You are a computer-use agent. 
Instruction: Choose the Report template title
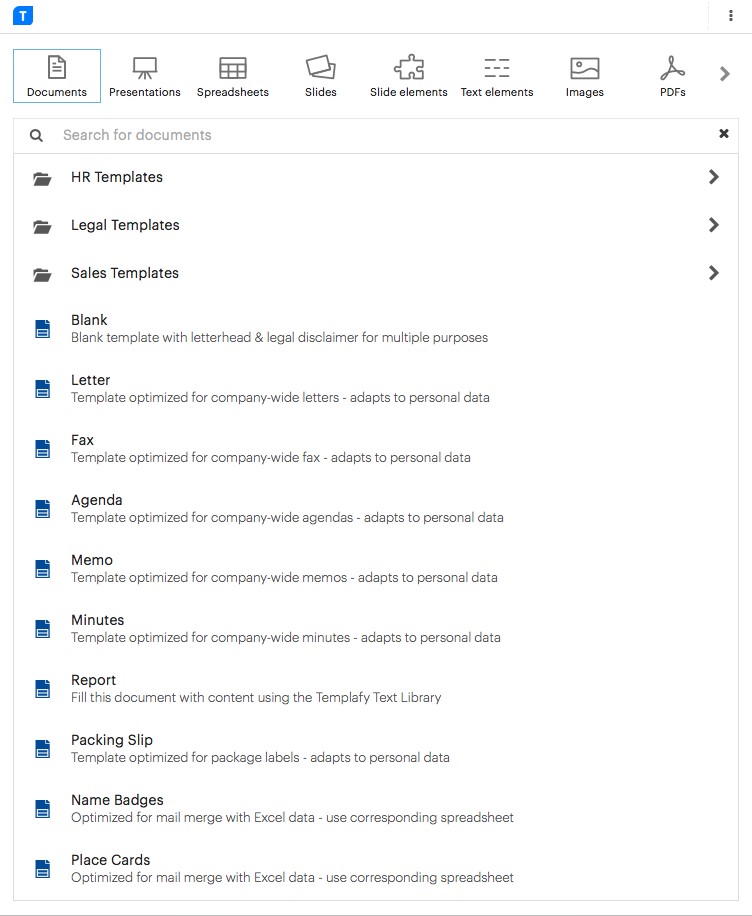93,681
